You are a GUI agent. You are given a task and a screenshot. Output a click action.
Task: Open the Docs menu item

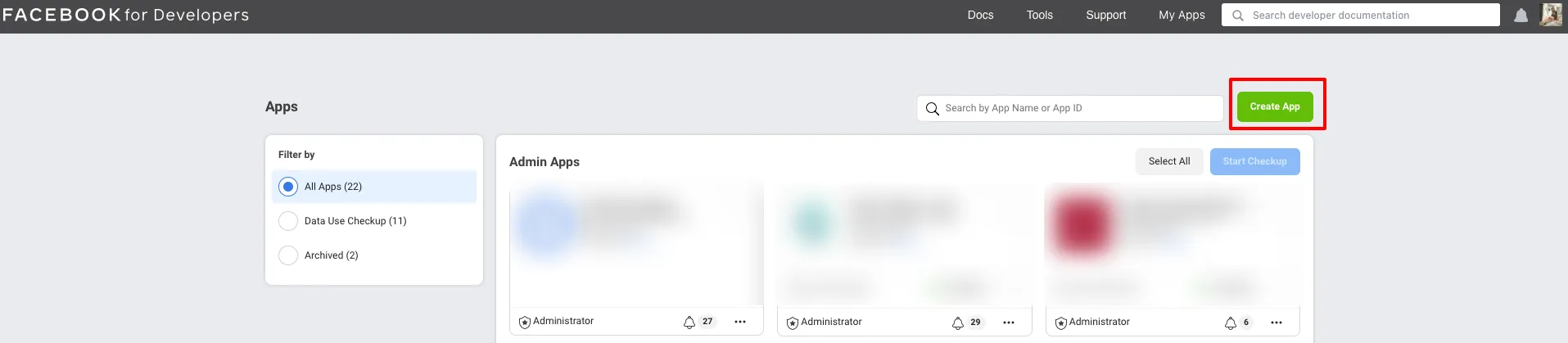tap(980, 15)
